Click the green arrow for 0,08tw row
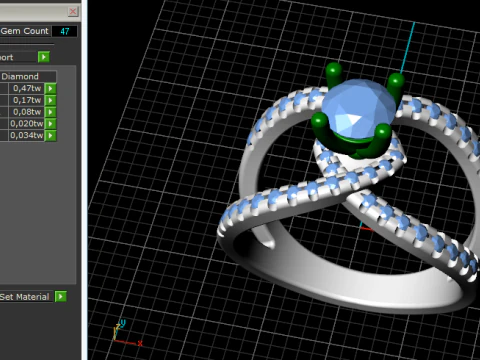The height and width of the screenshot is (360, 480). coord(51,112)
